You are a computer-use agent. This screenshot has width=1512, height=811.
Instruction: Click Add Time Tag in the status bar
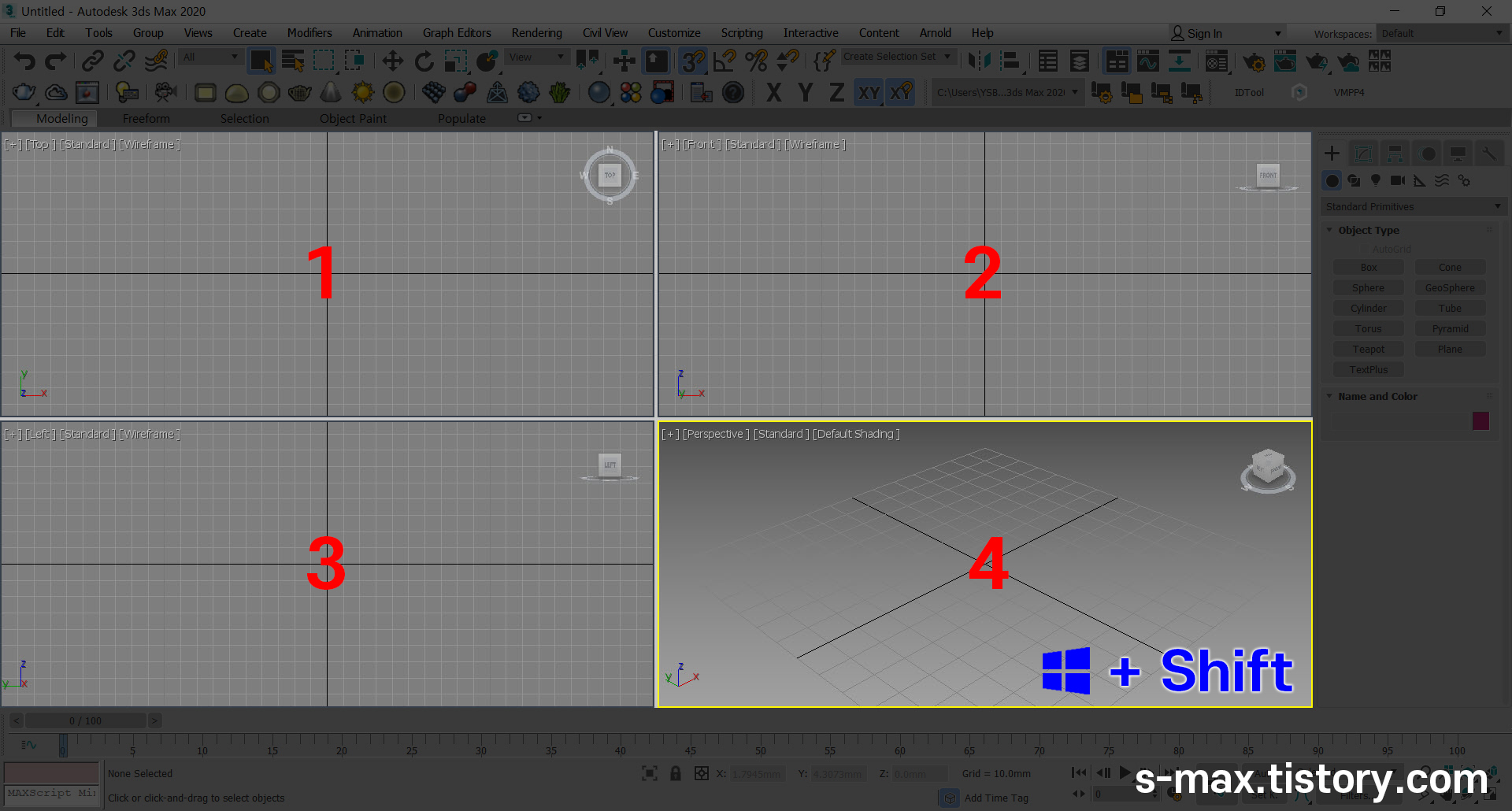[996, 798]
